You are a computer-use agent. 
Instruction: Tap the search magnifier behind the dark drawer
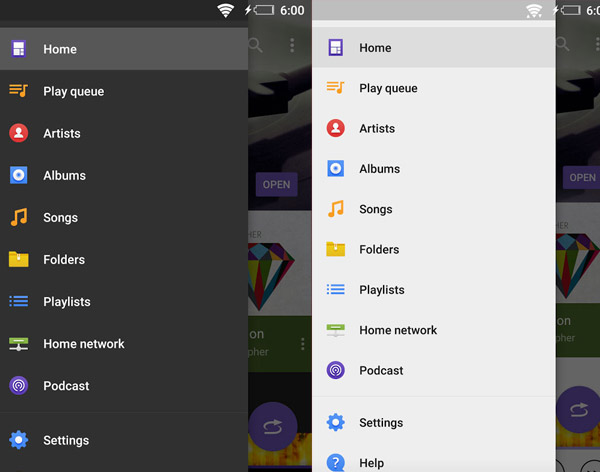[256, 45]
